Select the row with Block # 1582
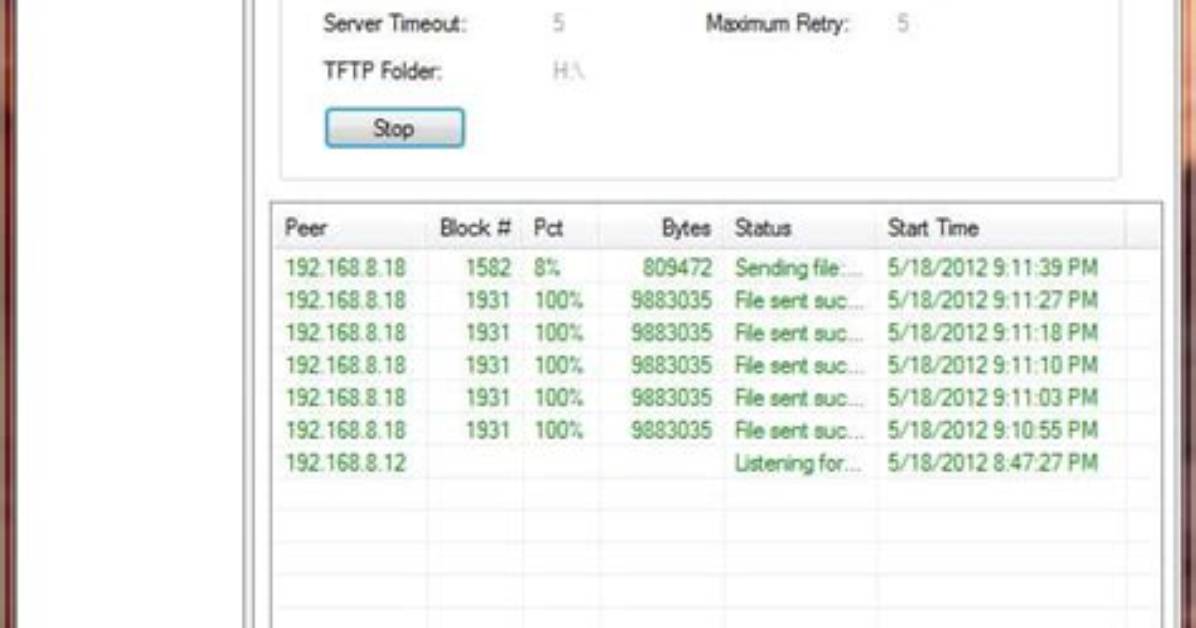This screenshot has width=1196, height=628. (x=715, y=268)
